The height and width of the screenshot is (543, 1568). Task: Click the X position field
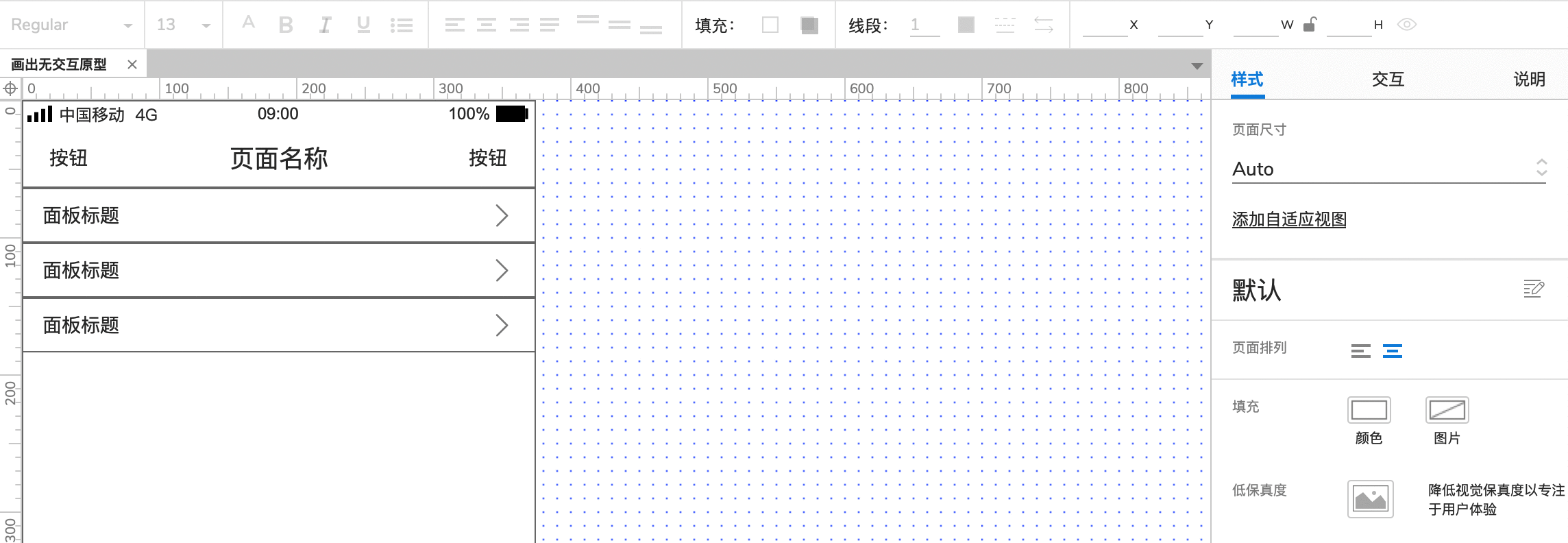[1105, 25]
